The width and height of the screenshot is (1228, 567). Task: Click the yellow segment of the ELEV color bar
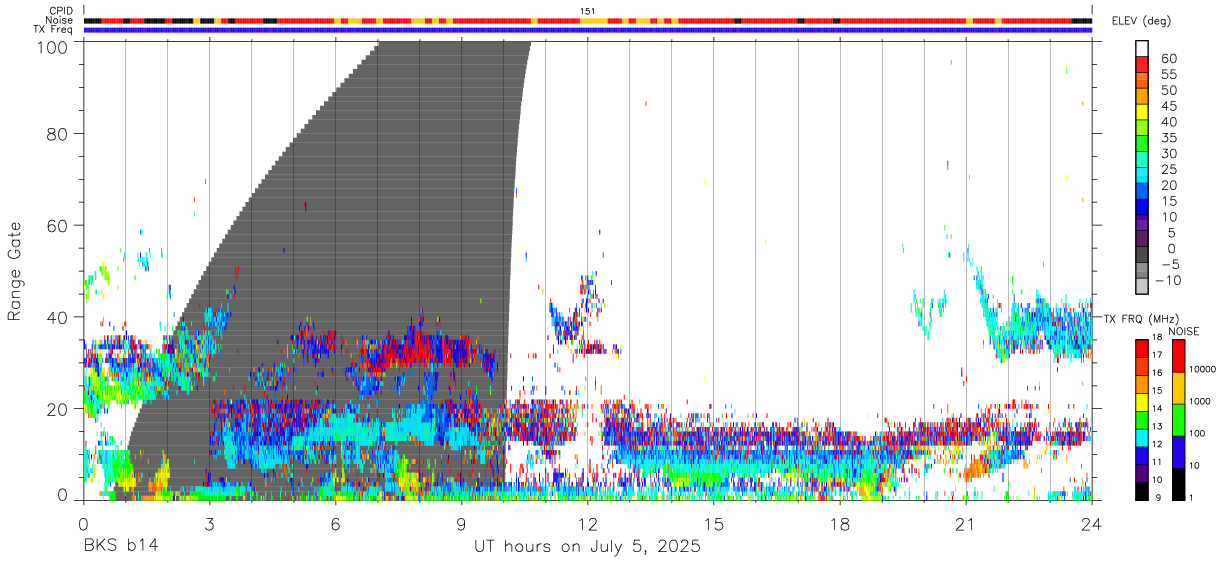click(1142, 112)
